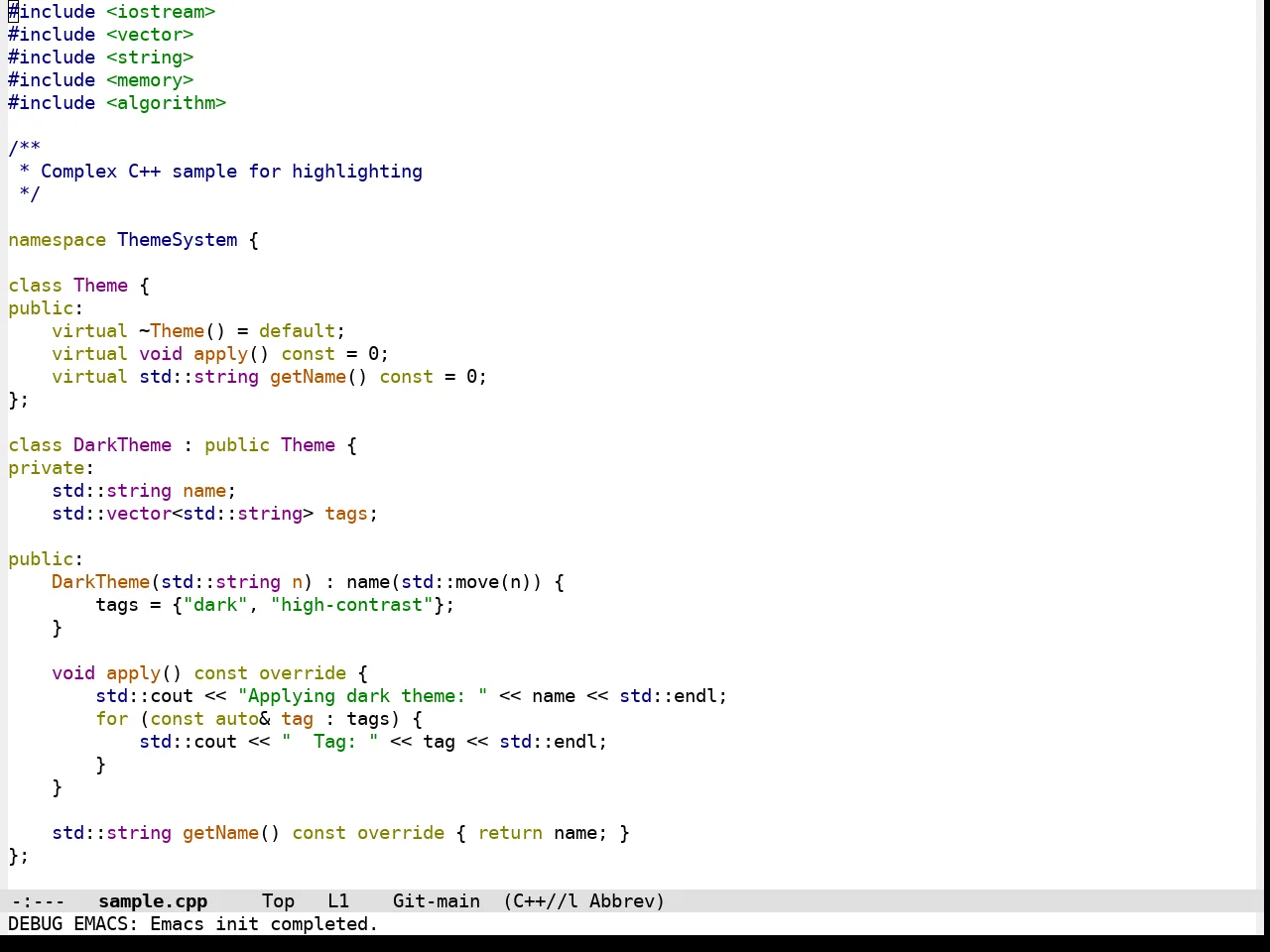Click the 'tags' member in vector declaration line
Screen dimensions: 1270x952
[346, 514]
